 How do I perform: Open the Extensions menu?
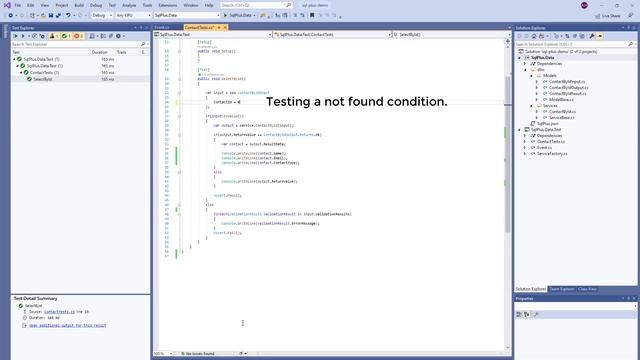168,5
